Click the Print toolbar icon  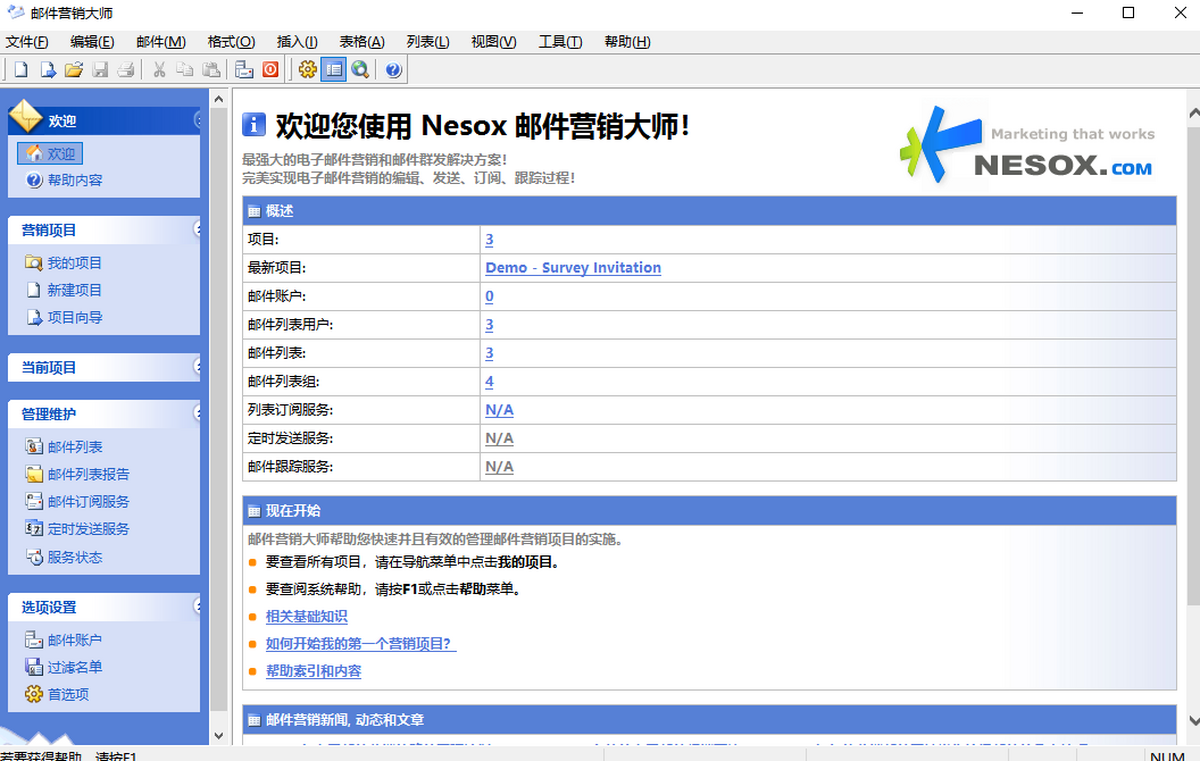coord(126,70)
